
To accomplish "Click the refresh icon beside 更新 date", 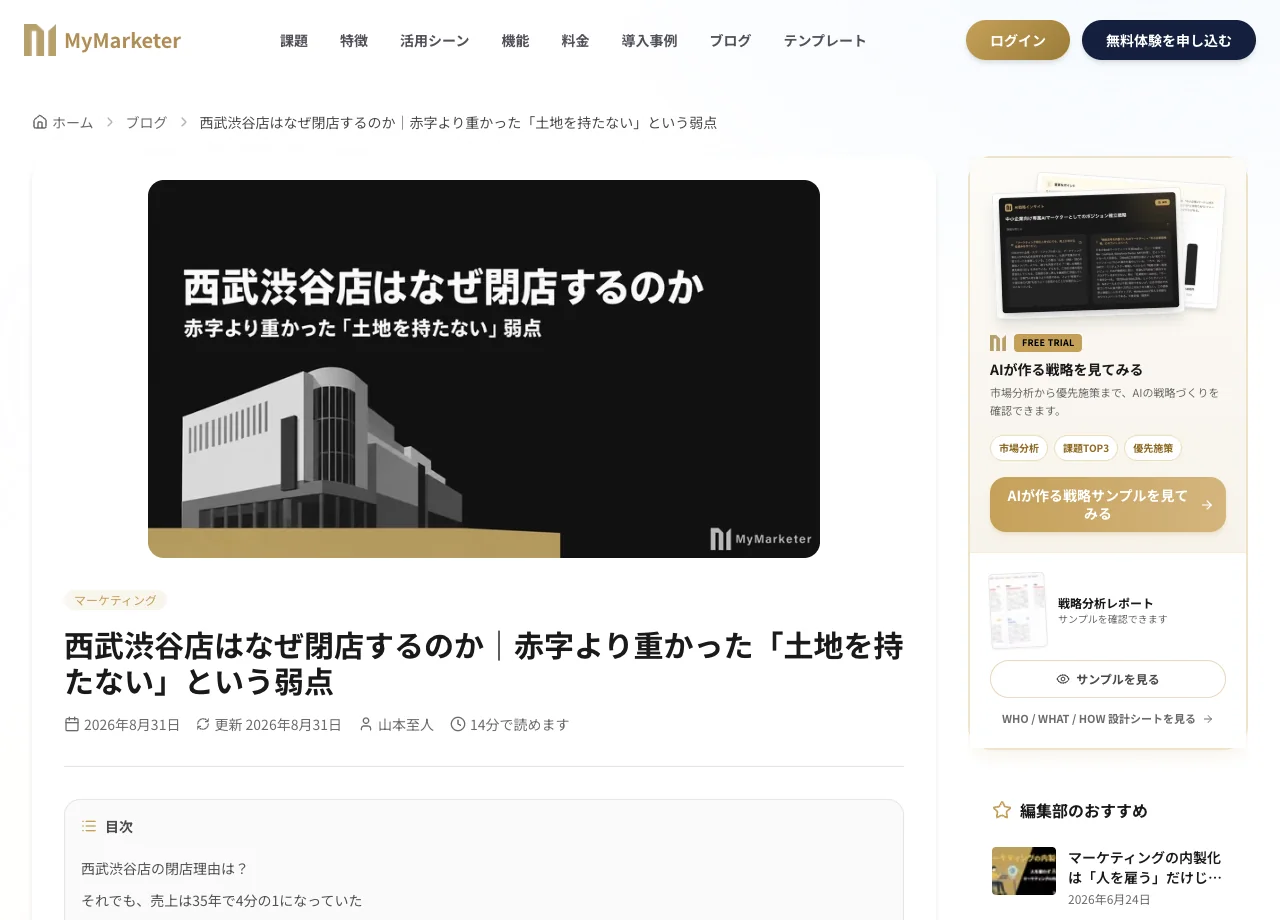I will 203,724.
